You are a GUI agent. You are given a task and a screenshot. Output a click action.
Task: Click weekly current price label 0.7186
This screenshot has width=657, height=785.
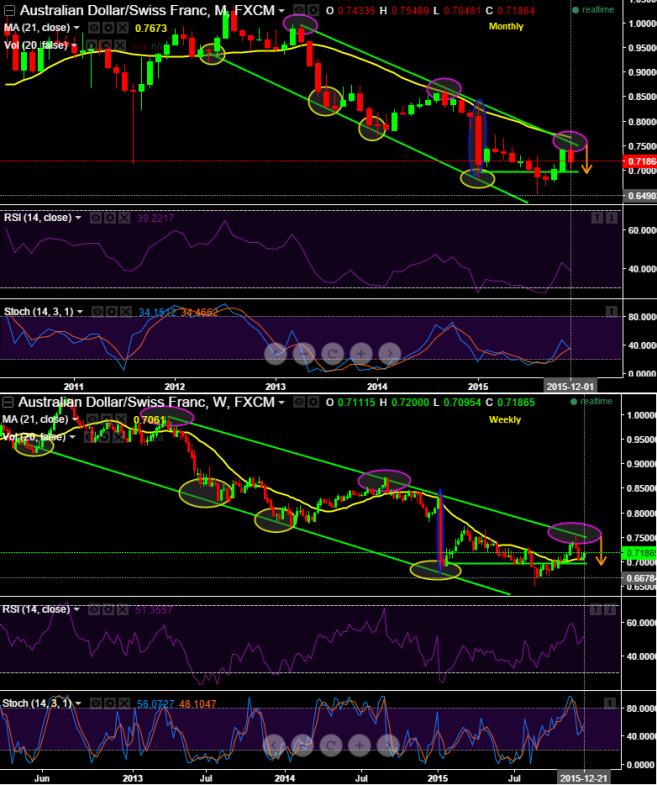click(x=639, y=553)
